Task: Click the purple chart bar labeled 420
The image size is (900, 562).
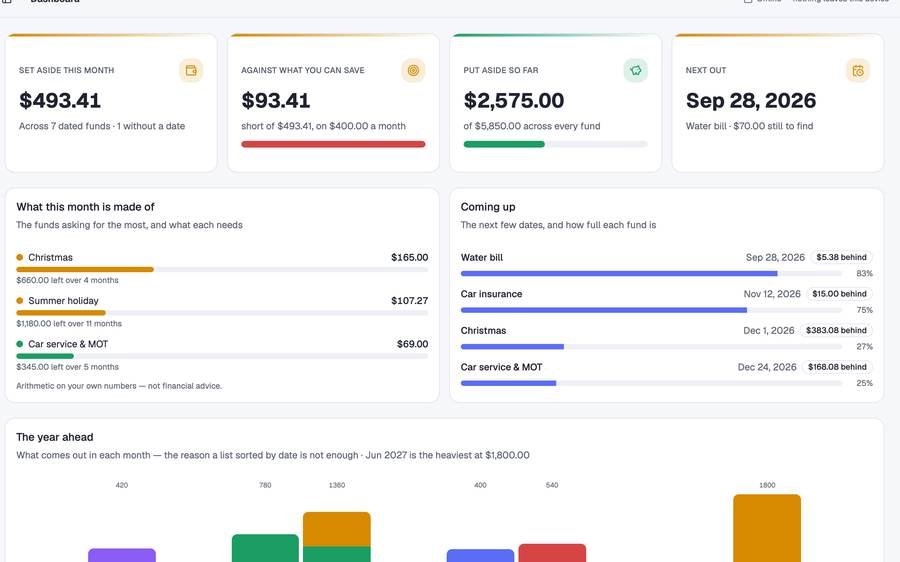Action: pos(122,555)
